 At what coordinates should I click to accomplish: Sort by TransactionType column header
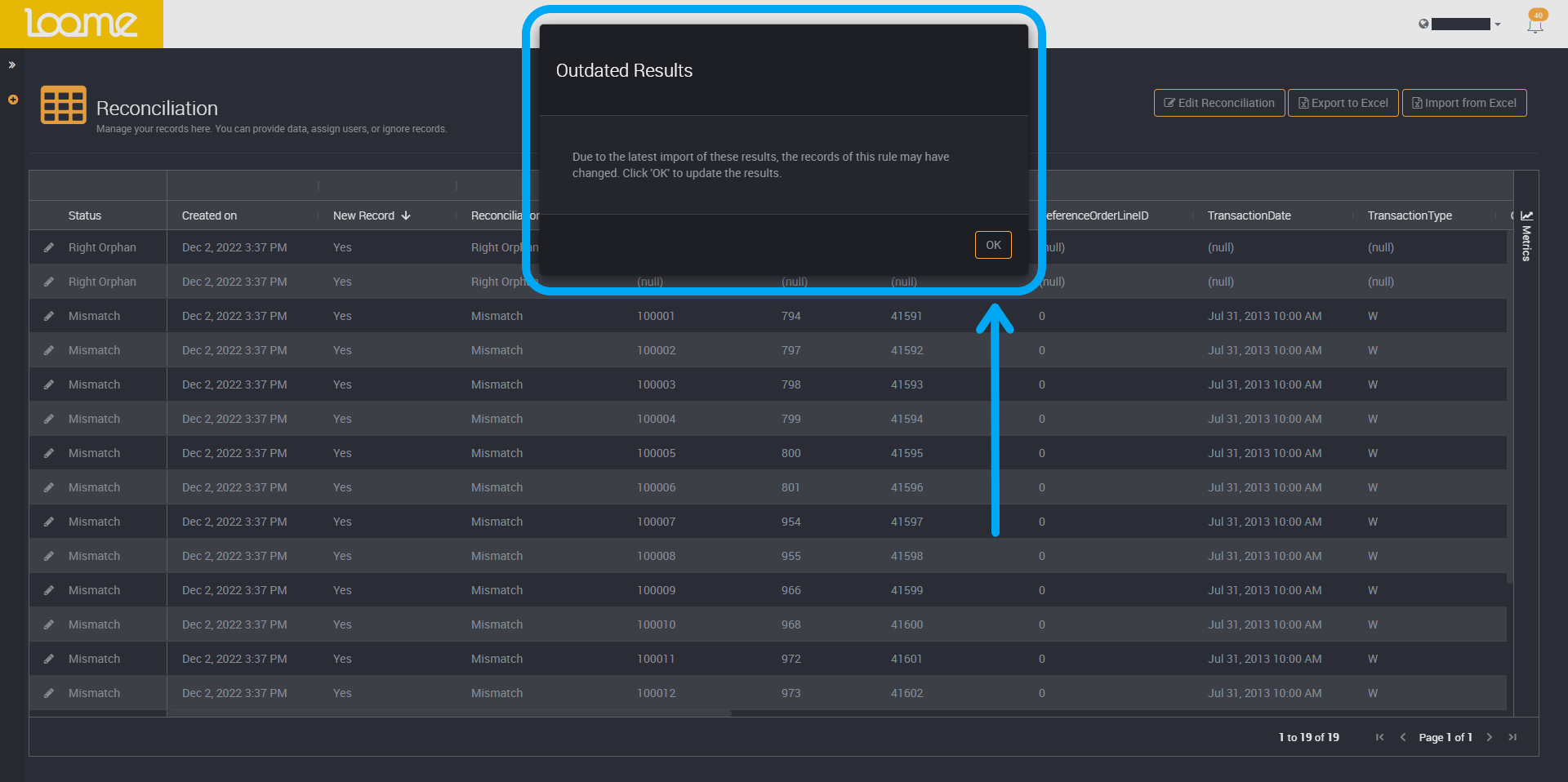[1410, 215]
